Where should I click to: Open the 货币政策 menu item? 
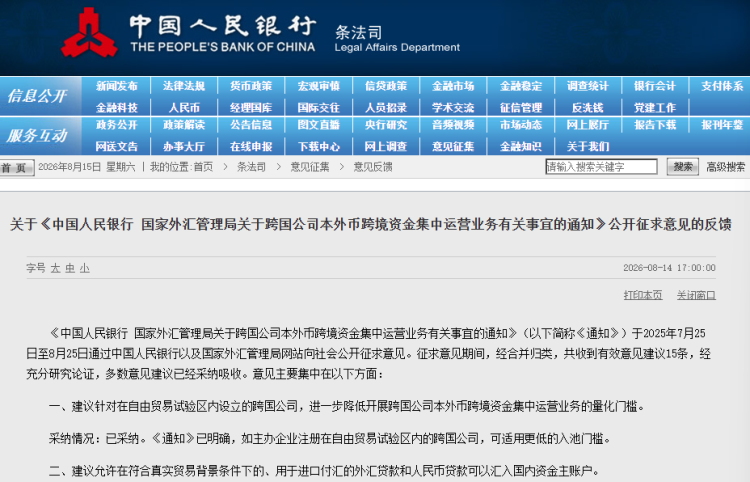point(251,86)
